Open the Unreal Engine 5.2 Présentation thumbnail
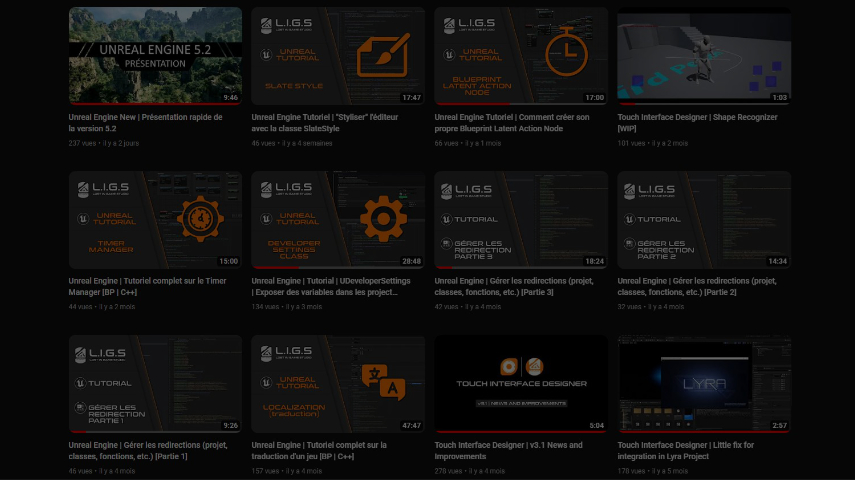This screenshot has height=480, width=855. (155, 56)
